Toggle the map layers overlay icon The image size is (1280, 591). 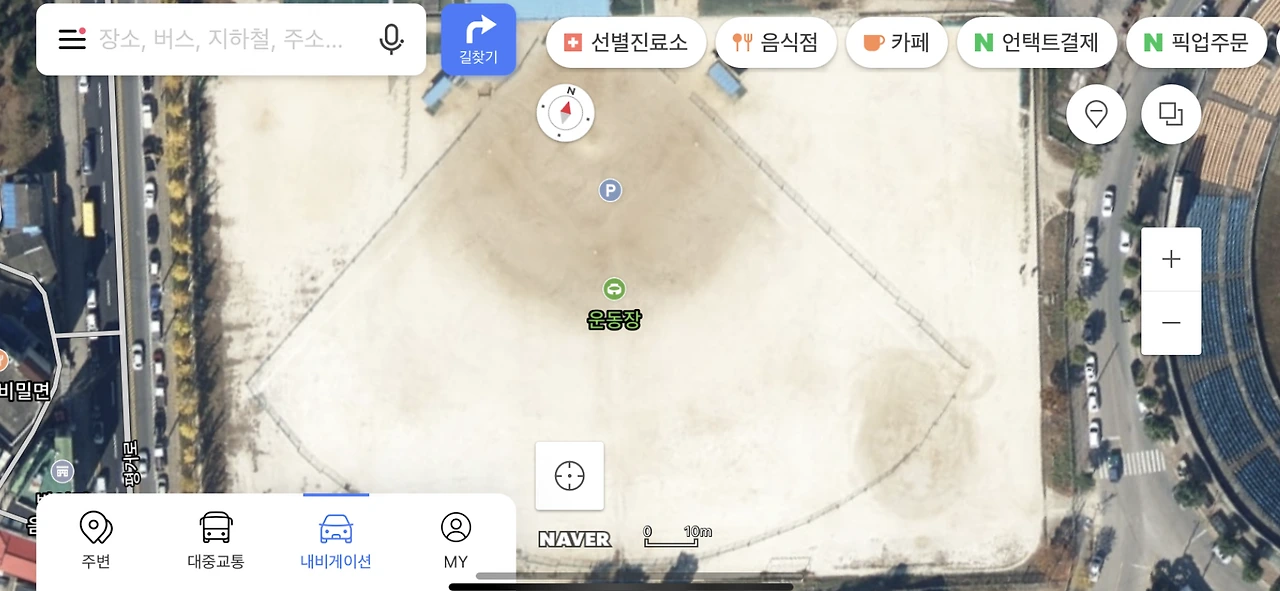(x=1171, y=114)
